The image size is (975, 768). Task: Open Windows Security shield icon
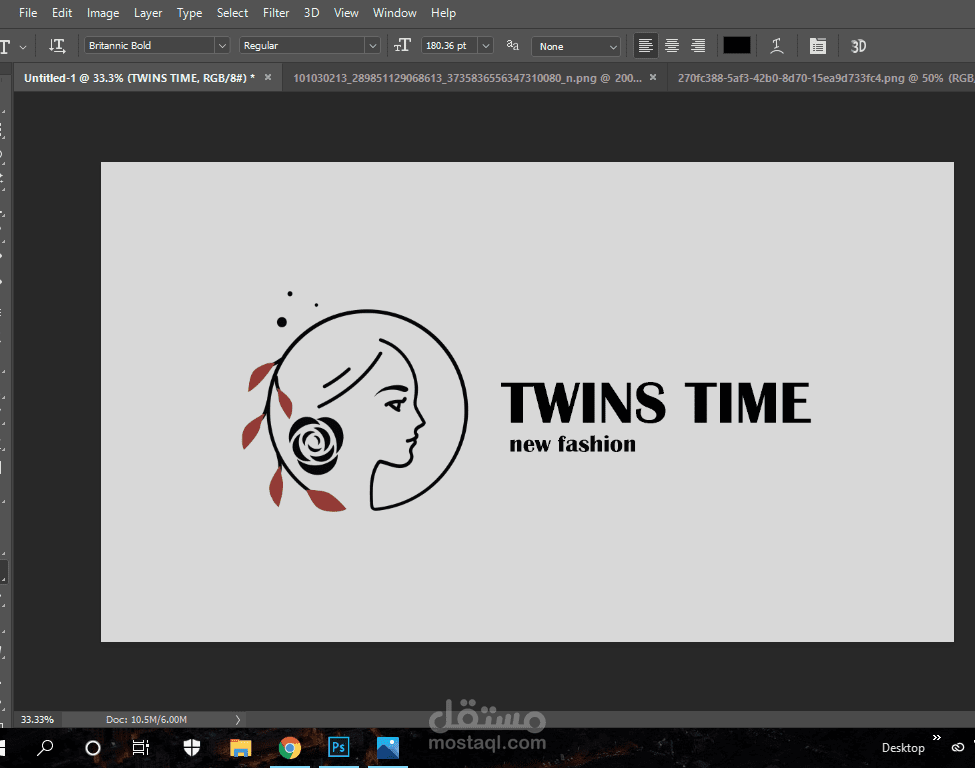pyautogui.click(x=191, y=747)
